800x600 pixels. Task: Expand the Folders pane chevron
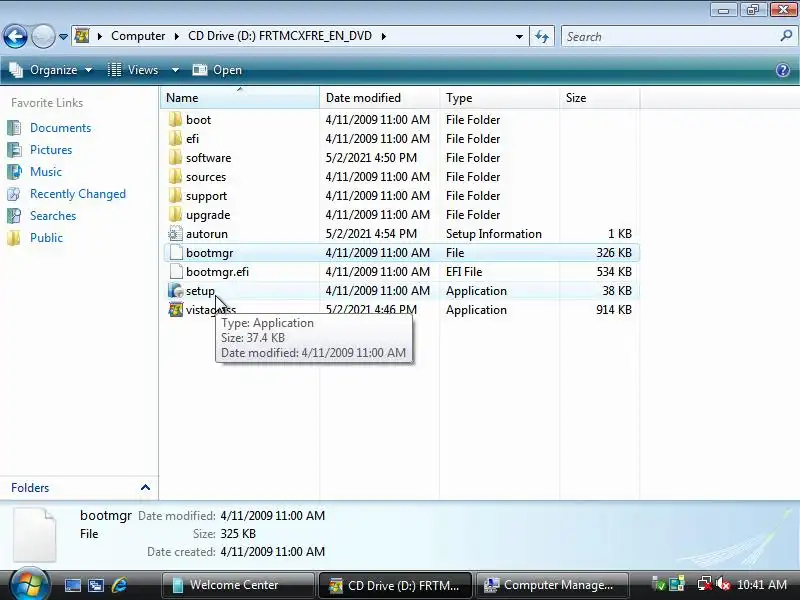(x=145, y=487)
